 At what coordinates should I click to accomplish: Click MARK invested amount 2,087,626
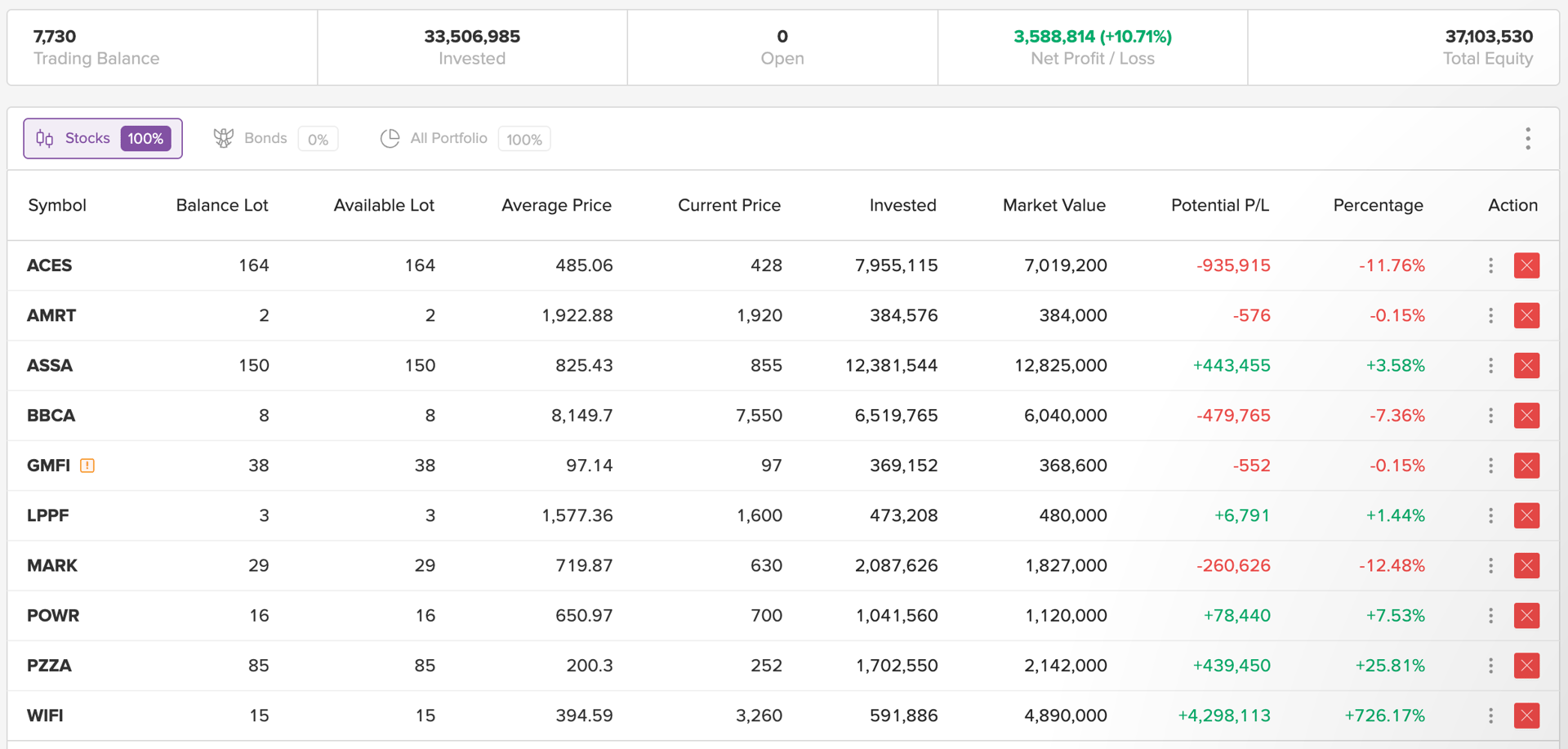click(897, 565)
